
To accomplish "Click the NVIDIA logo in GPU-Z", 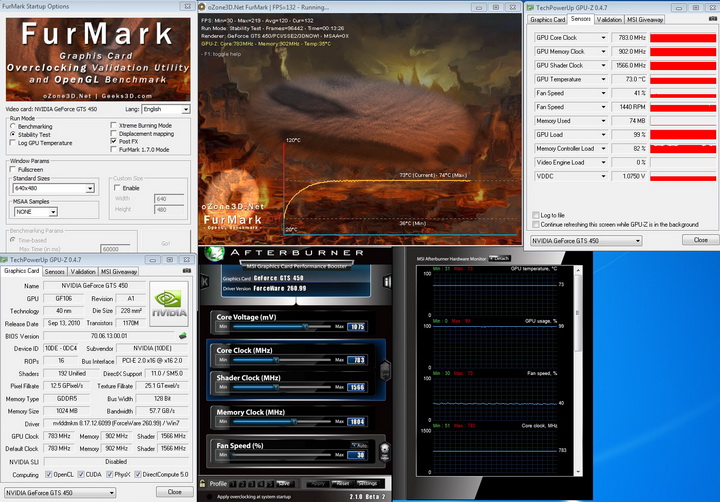I will coord(167,302).
